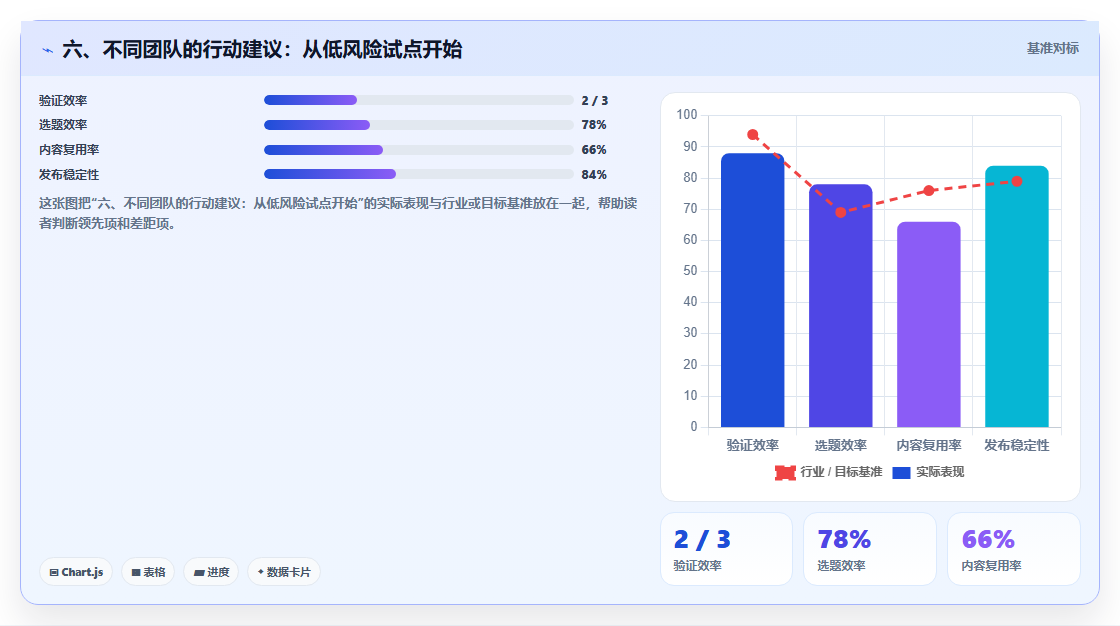Toggle the 实际表现 legend item
The height and width of the screenshot is (626, 1120).
pos(928,472)
